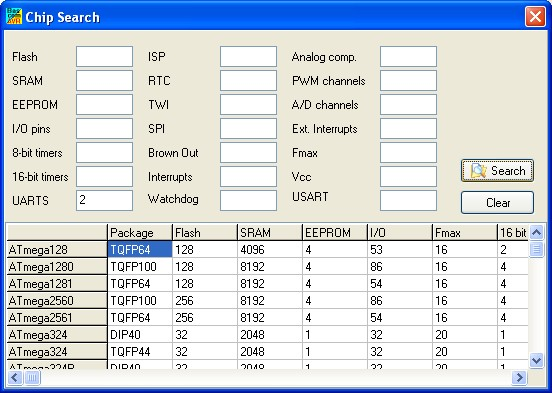Select the A/D channels input box
The width and height of the screenshot is (552, 393).
click(408, 104)
